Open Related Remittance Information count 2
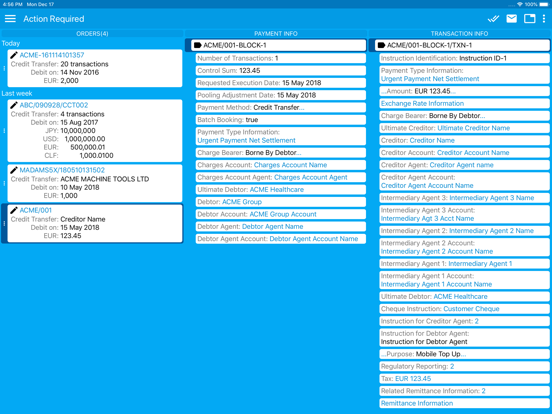552x414 pixels. 484,391
